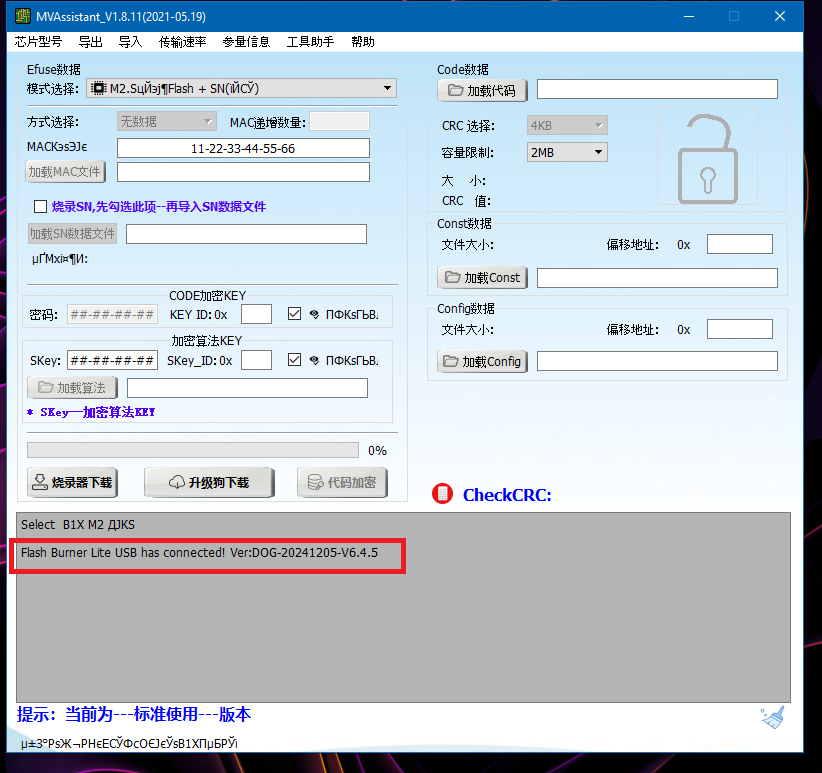Click the open padlock icon
Viewport: 822px width, 773px height.
[707, 160]
